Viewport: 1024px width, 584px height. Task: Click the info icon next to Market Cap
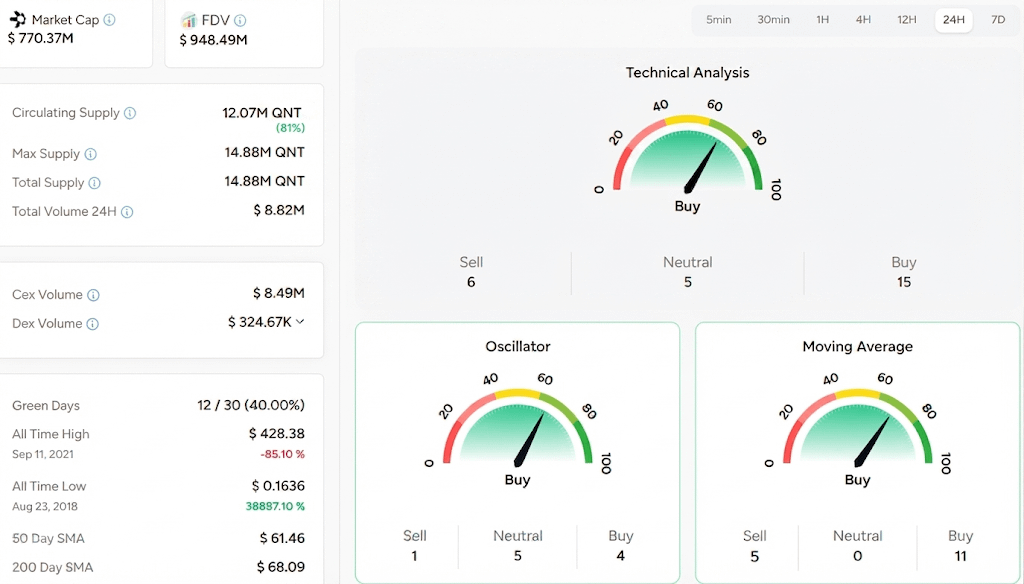click(110, 20)
